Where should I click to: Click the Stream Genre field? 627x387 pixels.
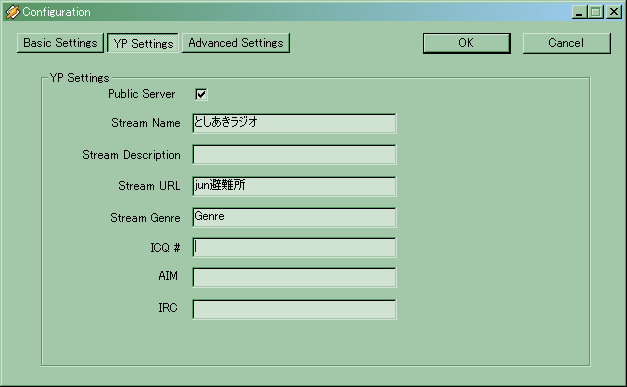(294, 217)
